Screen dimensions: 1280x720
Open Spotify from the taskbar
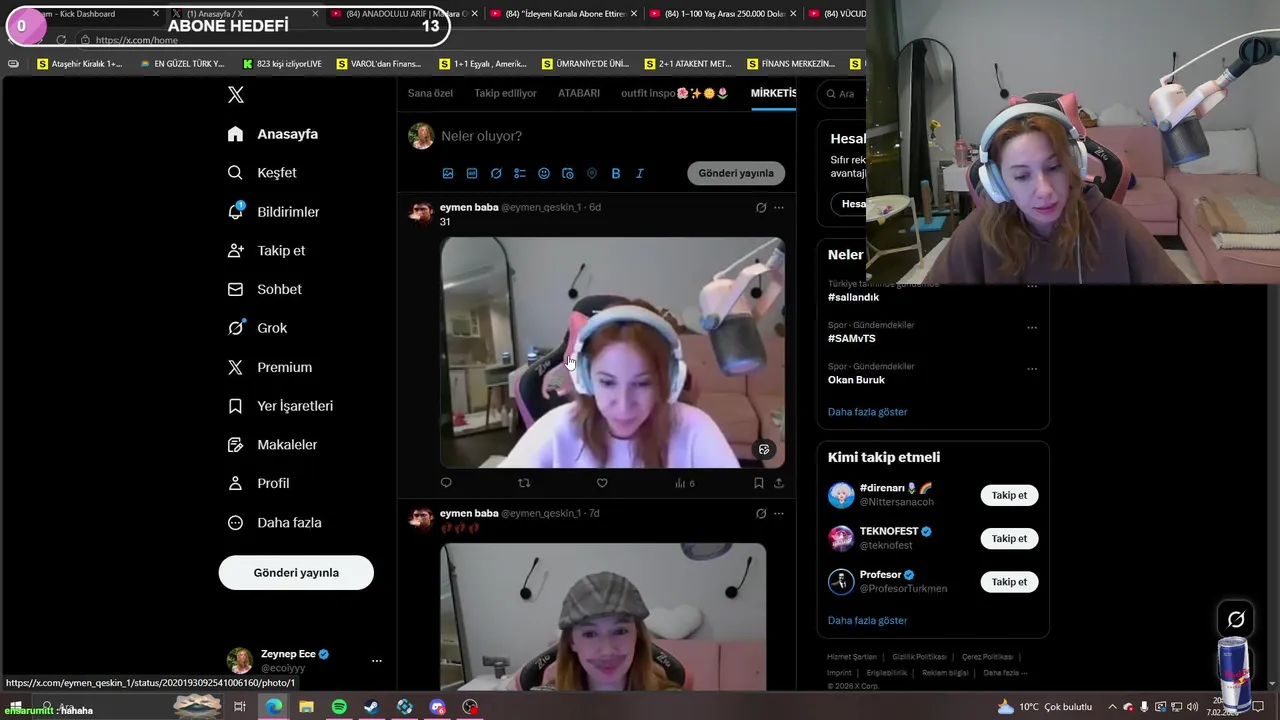[x=339, y=707]
